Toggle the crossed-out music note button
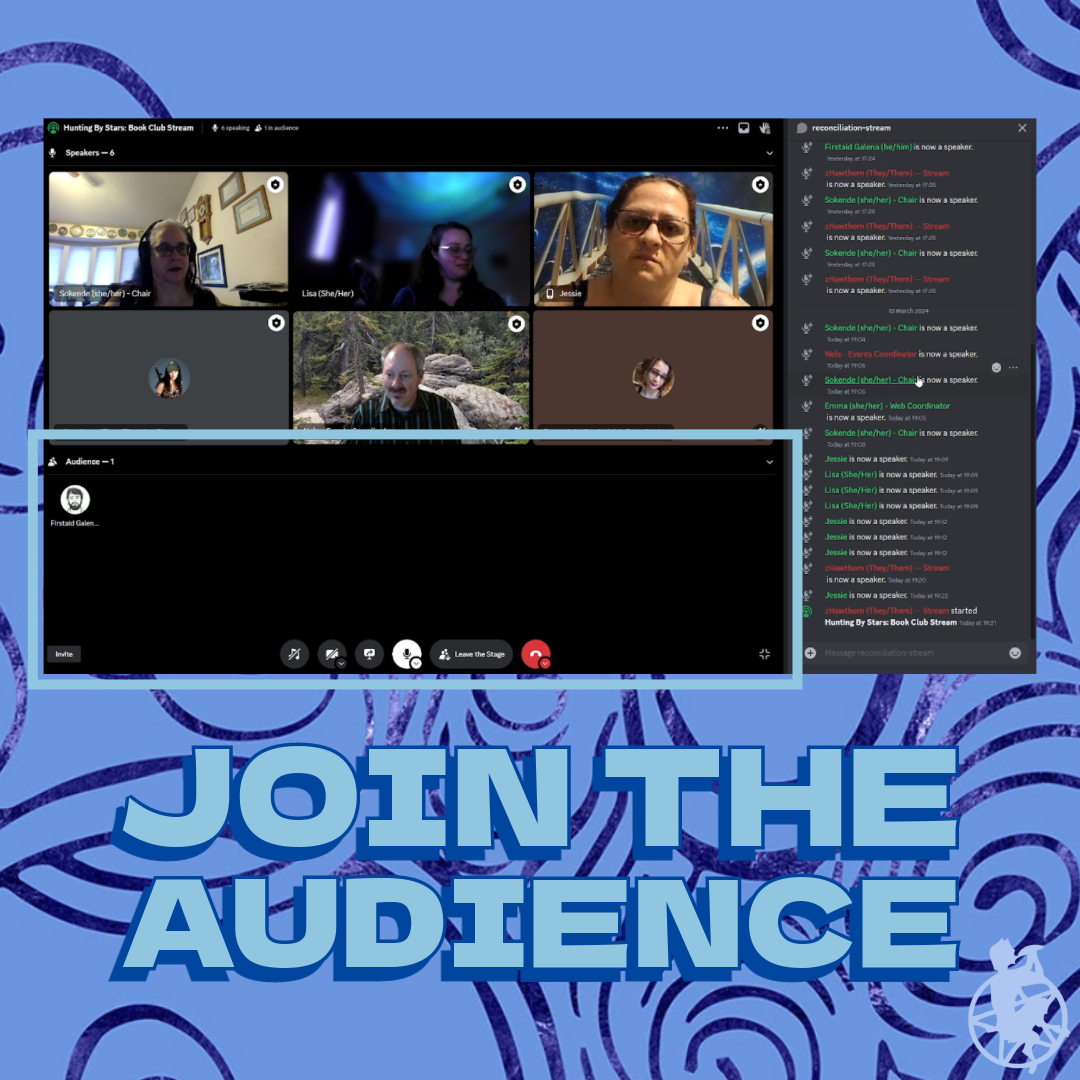1080x1080 pixels. (x=294, y=654)
